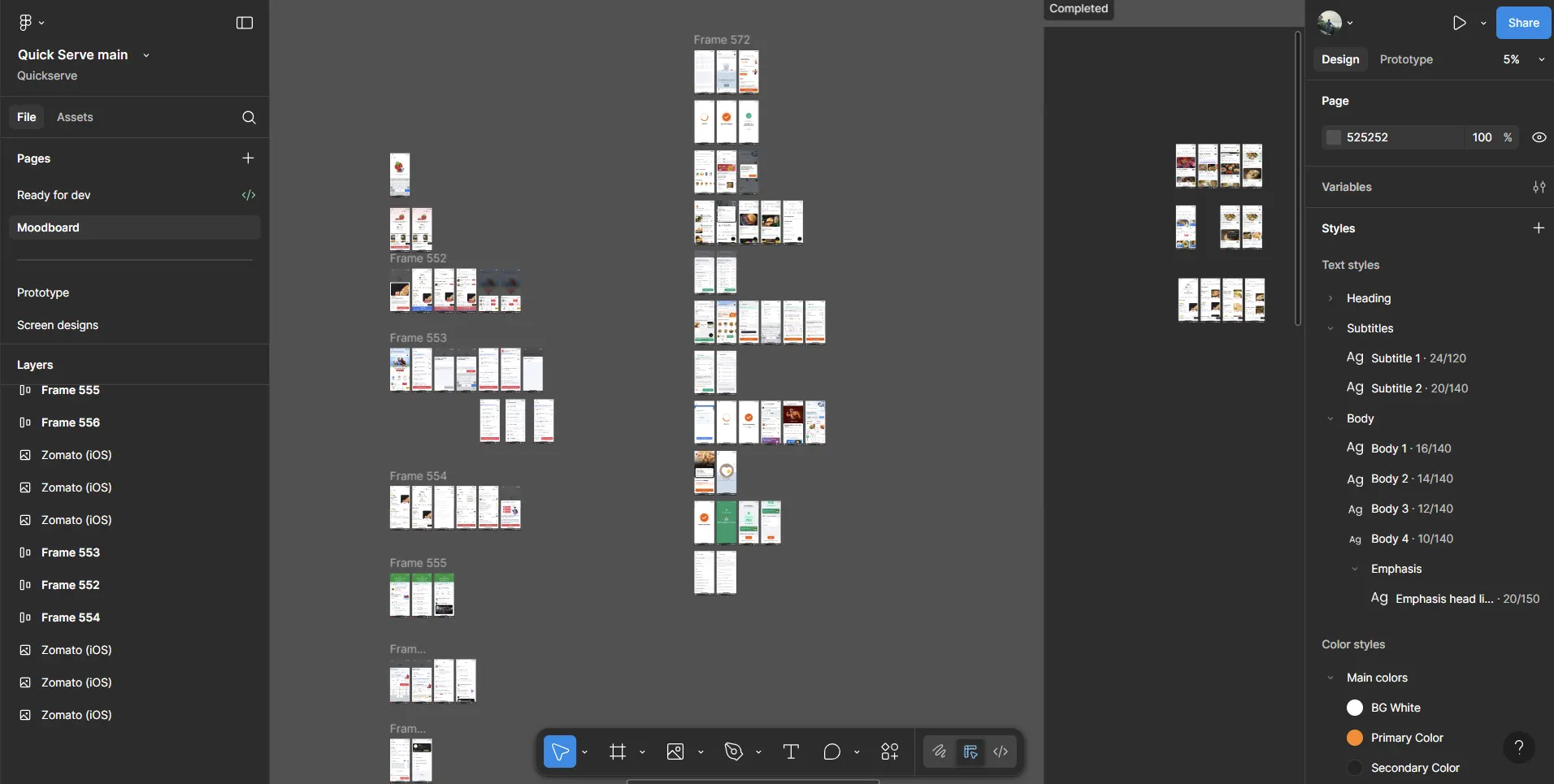Click the Share button
This screenshot has height=784, width=1554.
(x=1523, y=23)
